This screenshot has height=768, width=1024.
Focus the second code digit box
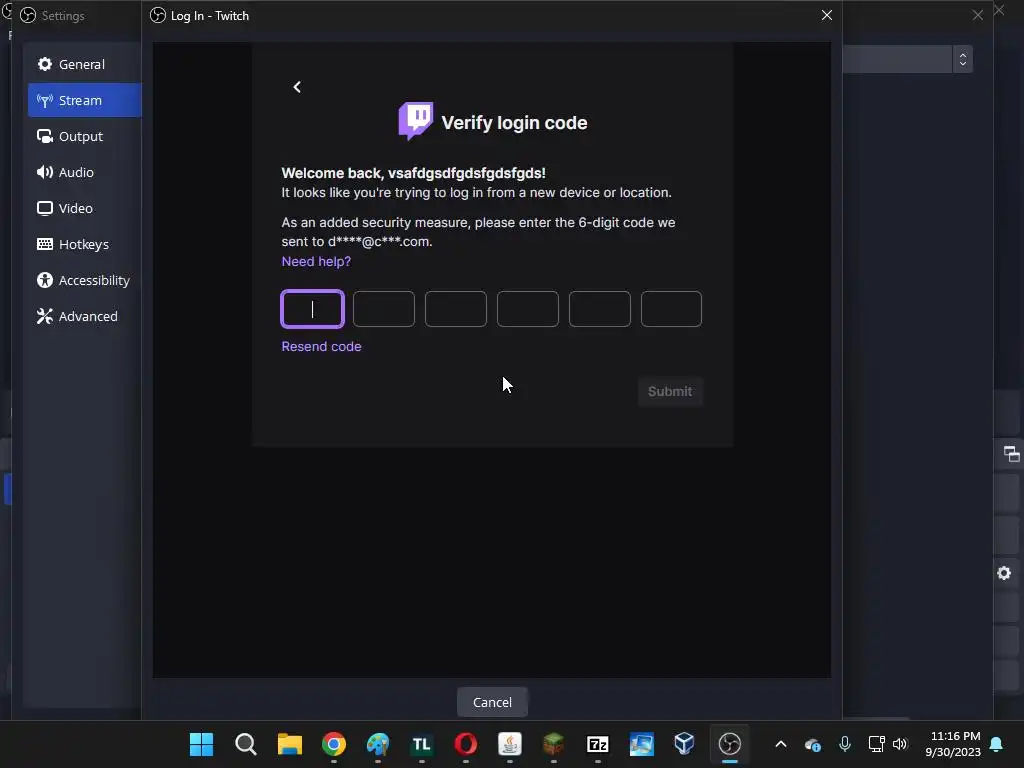[x=384, y=309]
